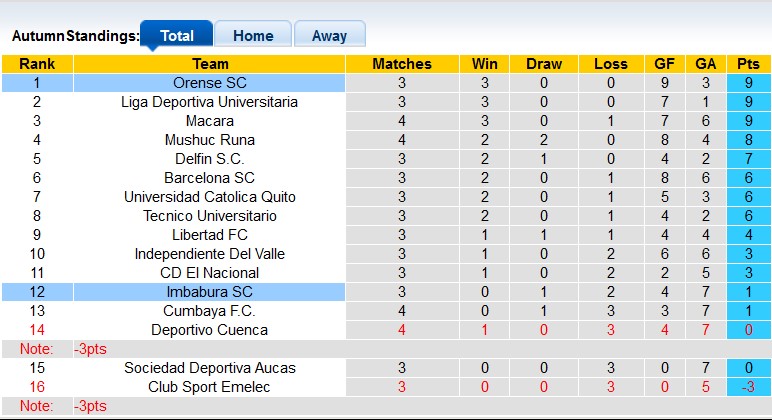Open the Macara team page
The width and height of the screenshot is (772, 420).
pyautogui.click(x=210, y=121)
